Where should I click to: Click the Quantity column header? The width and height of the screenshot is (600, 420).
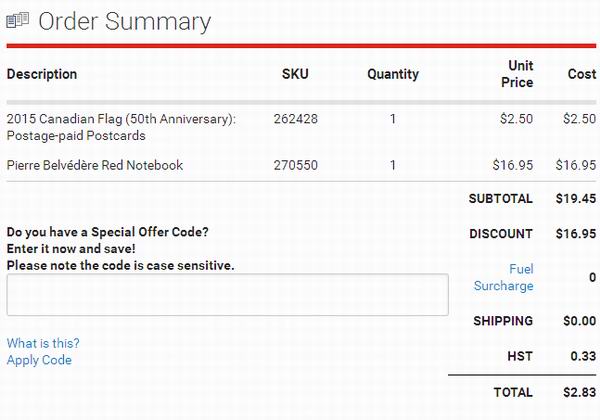[393, 74]
